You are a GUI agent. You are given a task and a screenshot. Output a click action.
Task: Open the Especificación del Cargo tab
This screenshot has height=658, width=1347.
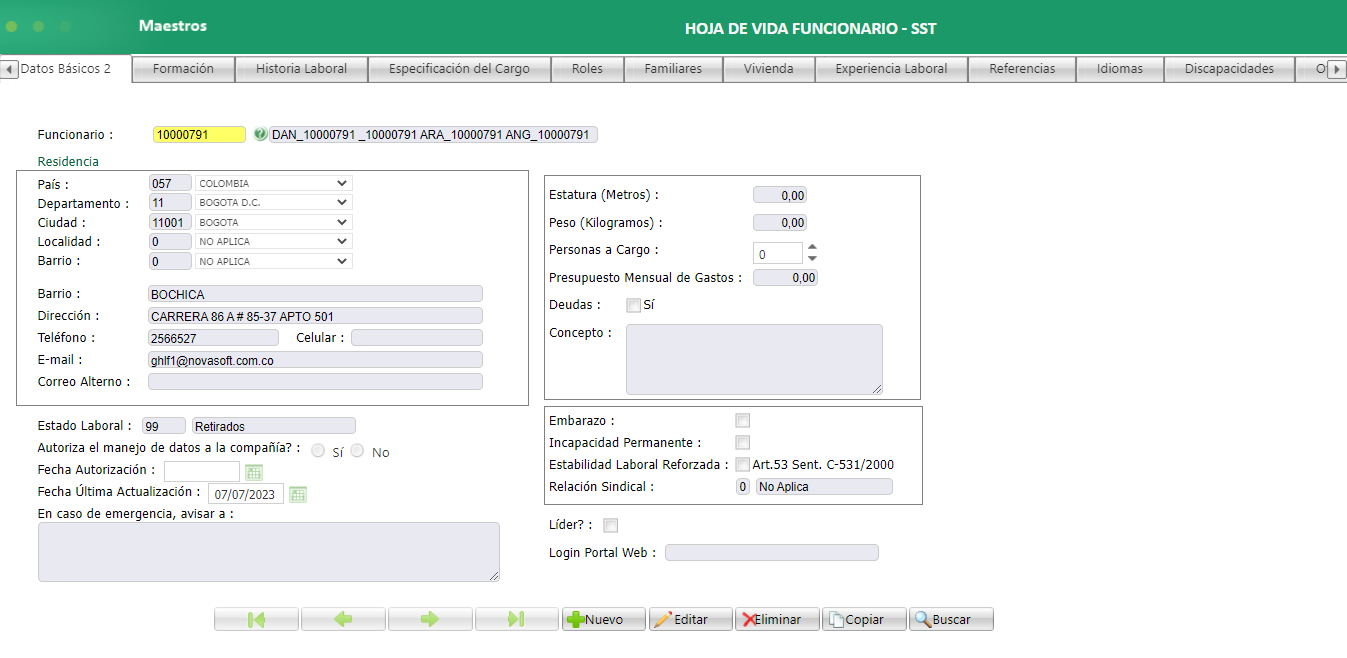[459, 69]
